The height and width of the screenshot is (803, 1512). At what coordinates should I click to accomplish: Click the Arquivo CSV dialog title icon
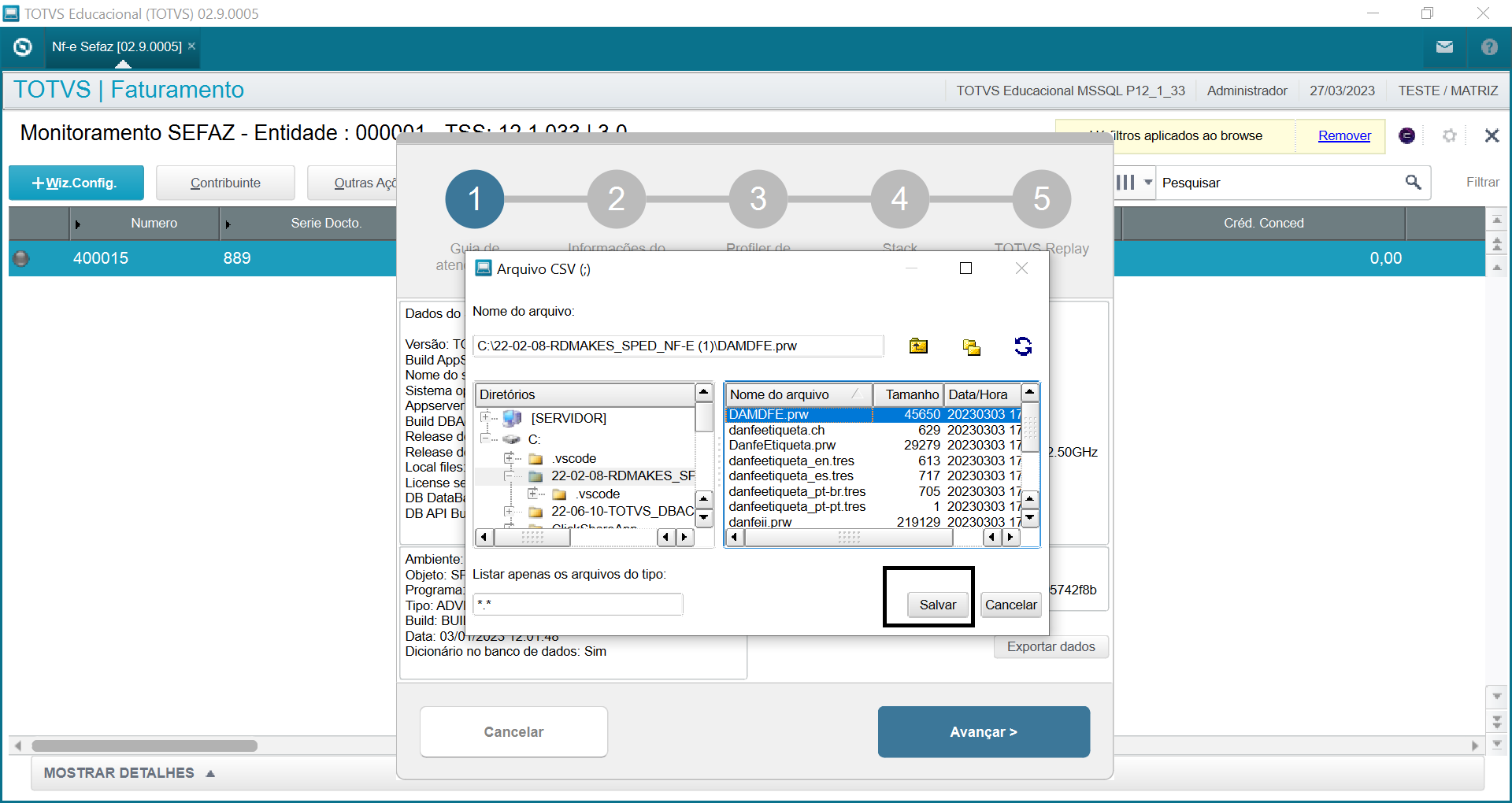(484, 268)
